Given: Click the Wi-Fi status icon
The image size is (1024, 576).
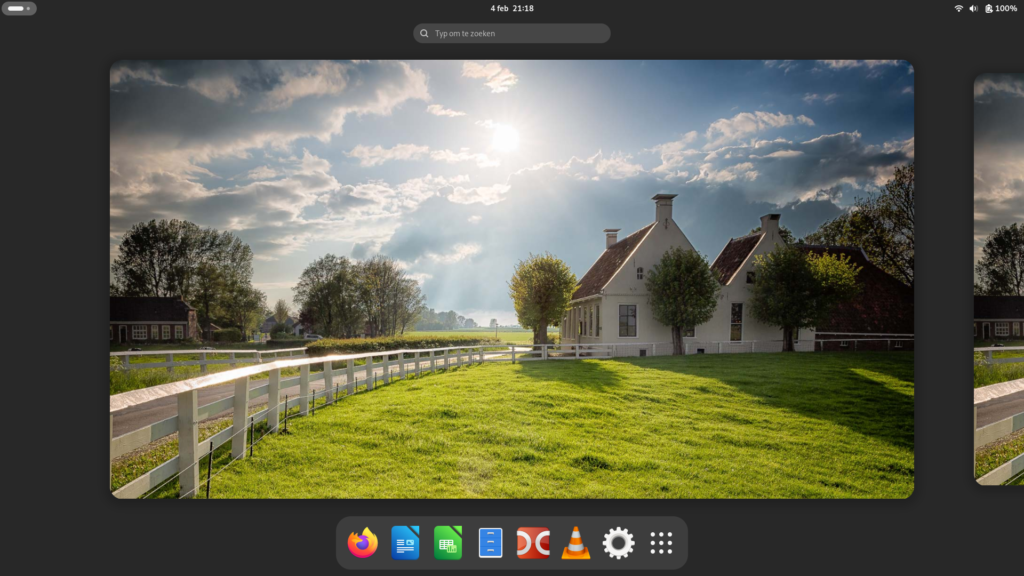Looking at the screenshot, I should click(x=959, y=8).
